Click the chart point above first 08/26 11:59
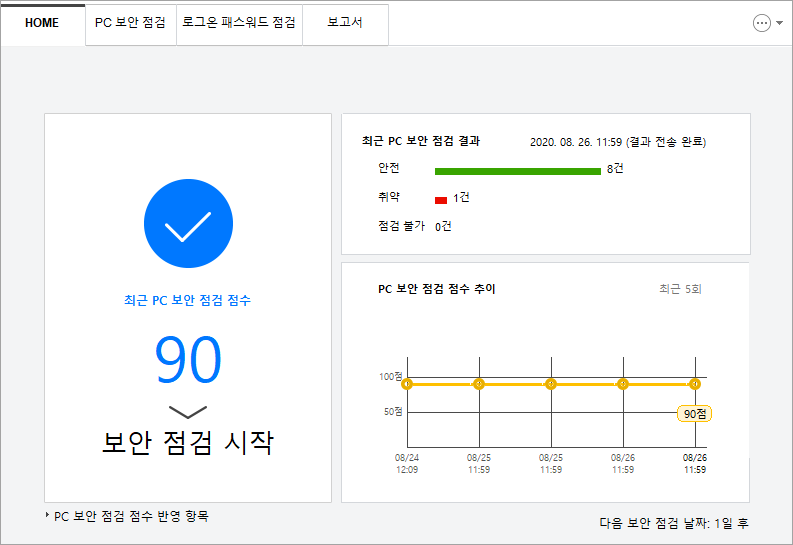 click(623, 384)
